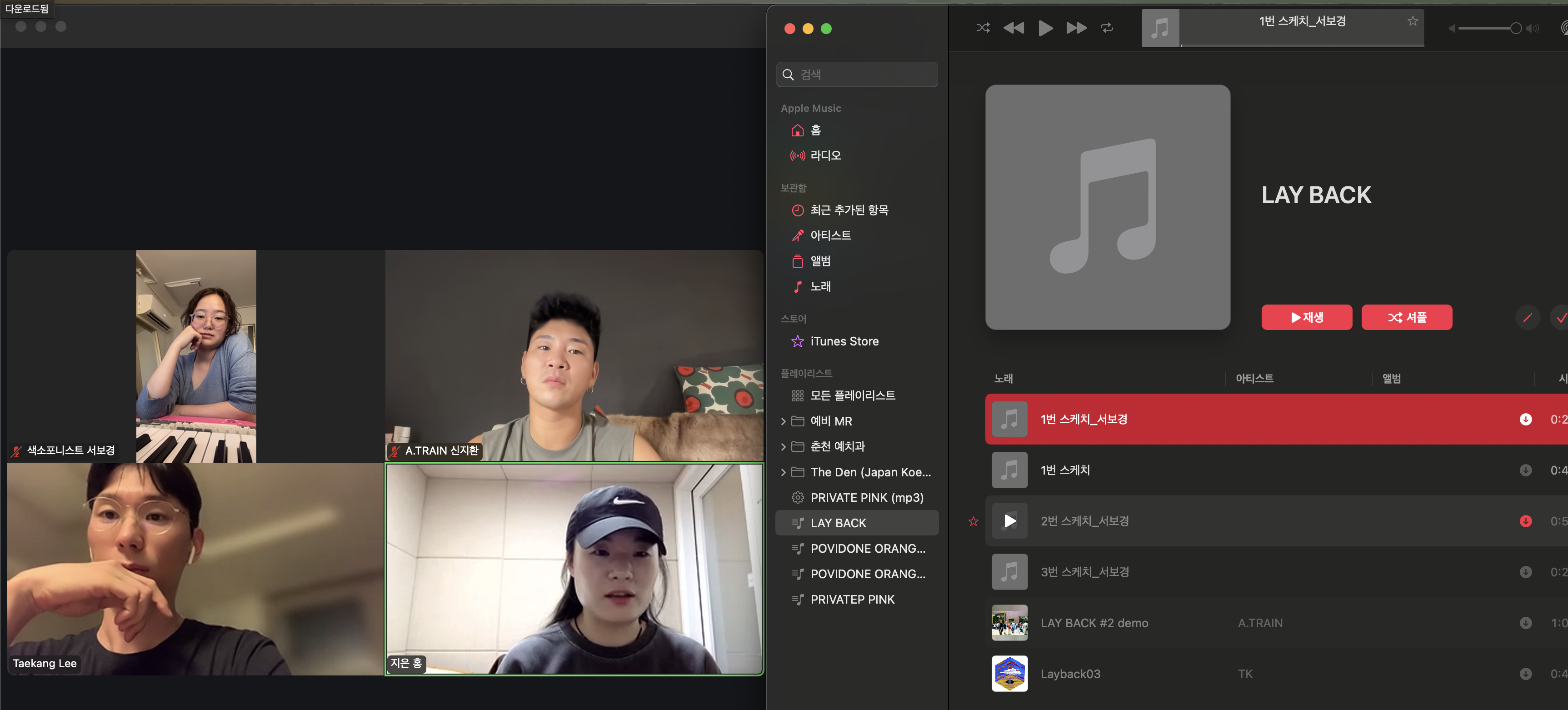This screenshot has height=710, width=1568.
Task: Click muted mic icon by A.TRAIN 신지환
Action: [x=395, y=451]
